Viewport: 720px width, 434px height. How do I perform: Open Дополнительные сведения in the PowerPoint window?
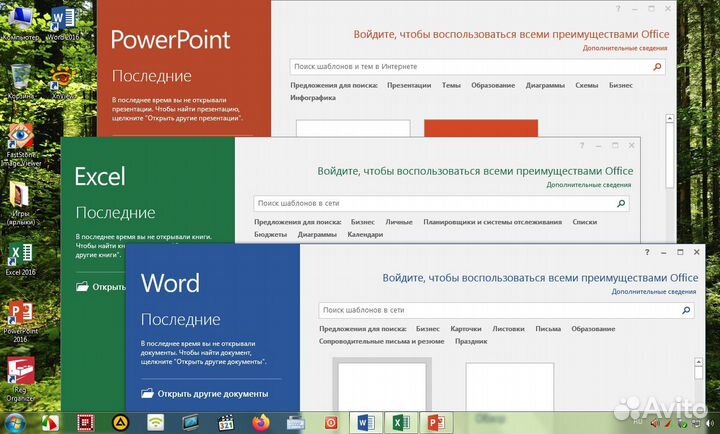[625, 48]
